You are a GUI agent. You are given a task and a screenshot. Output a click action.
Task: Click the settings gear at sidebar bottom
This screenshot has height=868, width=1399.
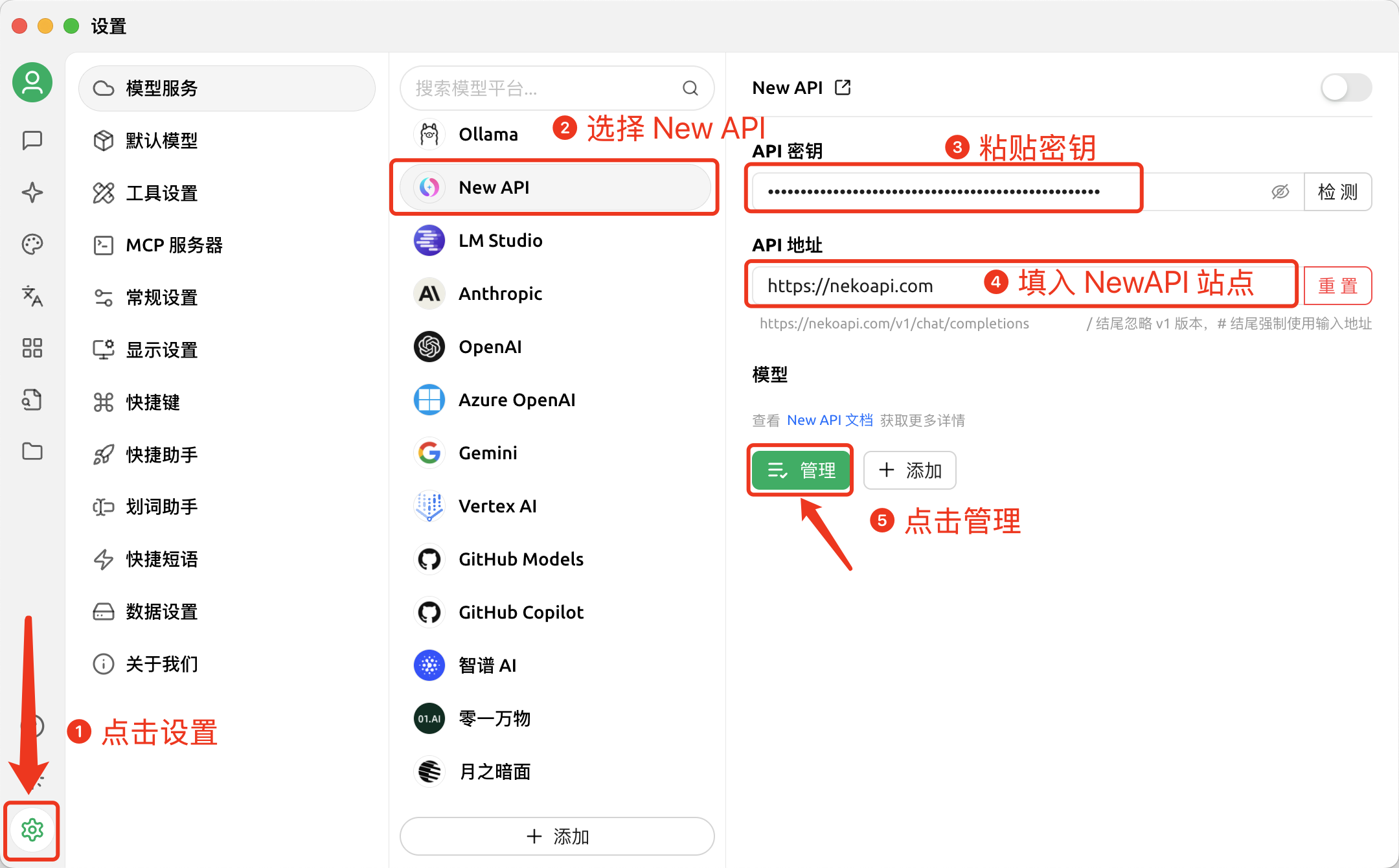tap(32, 830)
